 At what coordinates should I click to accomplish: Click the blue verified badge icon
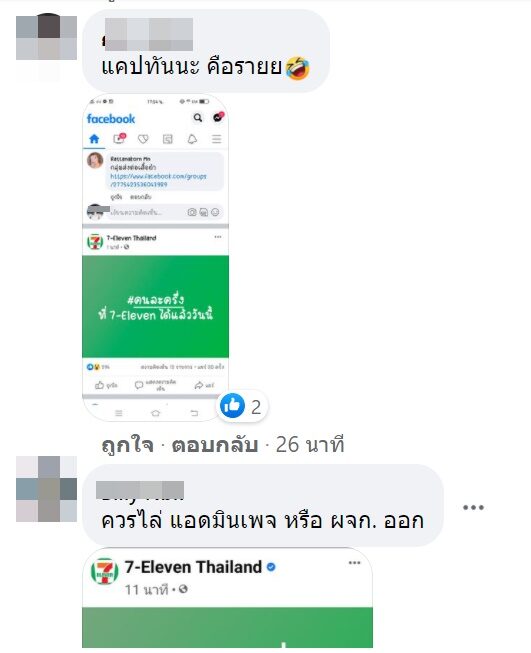pos(271,567)
